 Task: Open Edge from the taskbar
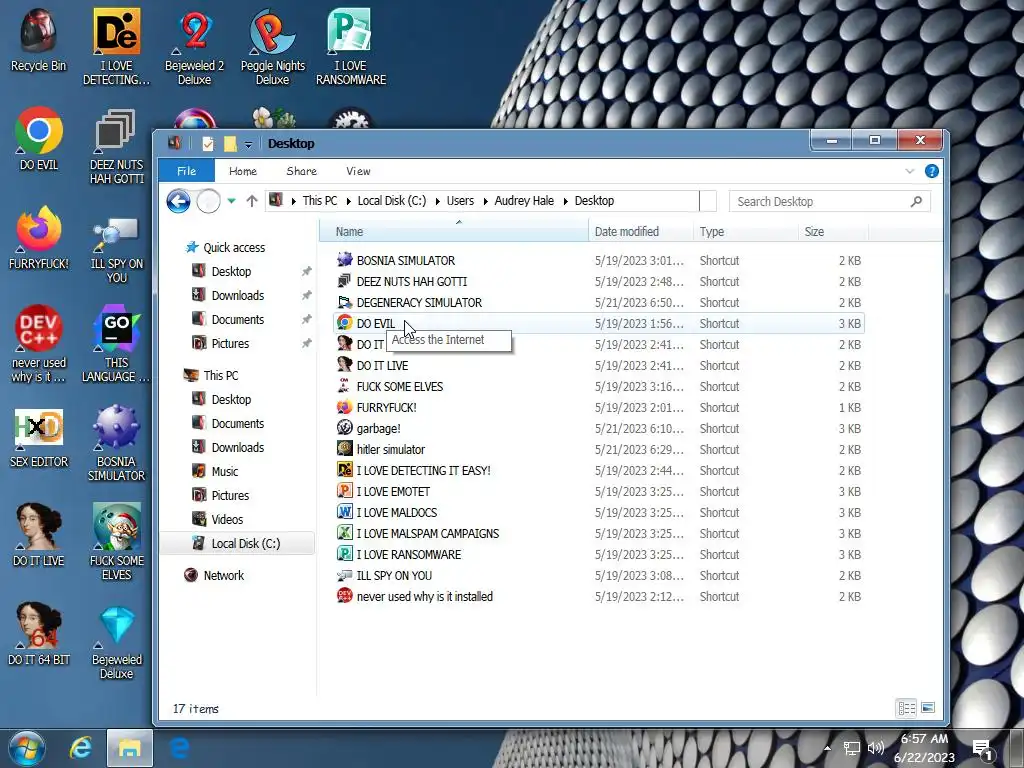(x=180, y=748)
